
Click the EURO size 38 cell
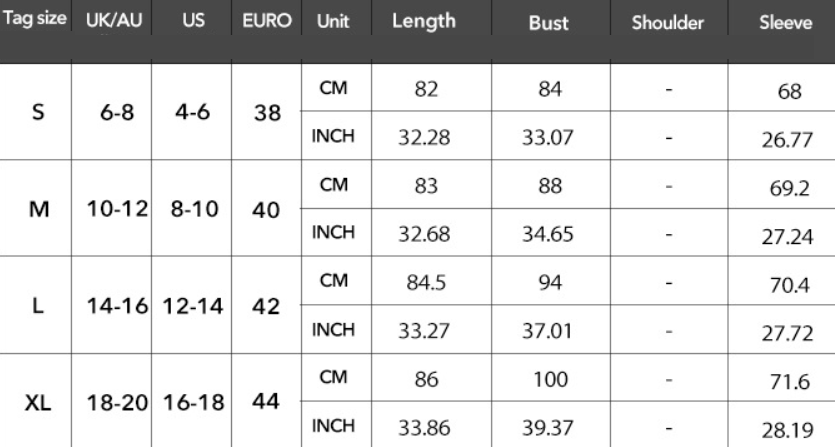tap(267, 112)
